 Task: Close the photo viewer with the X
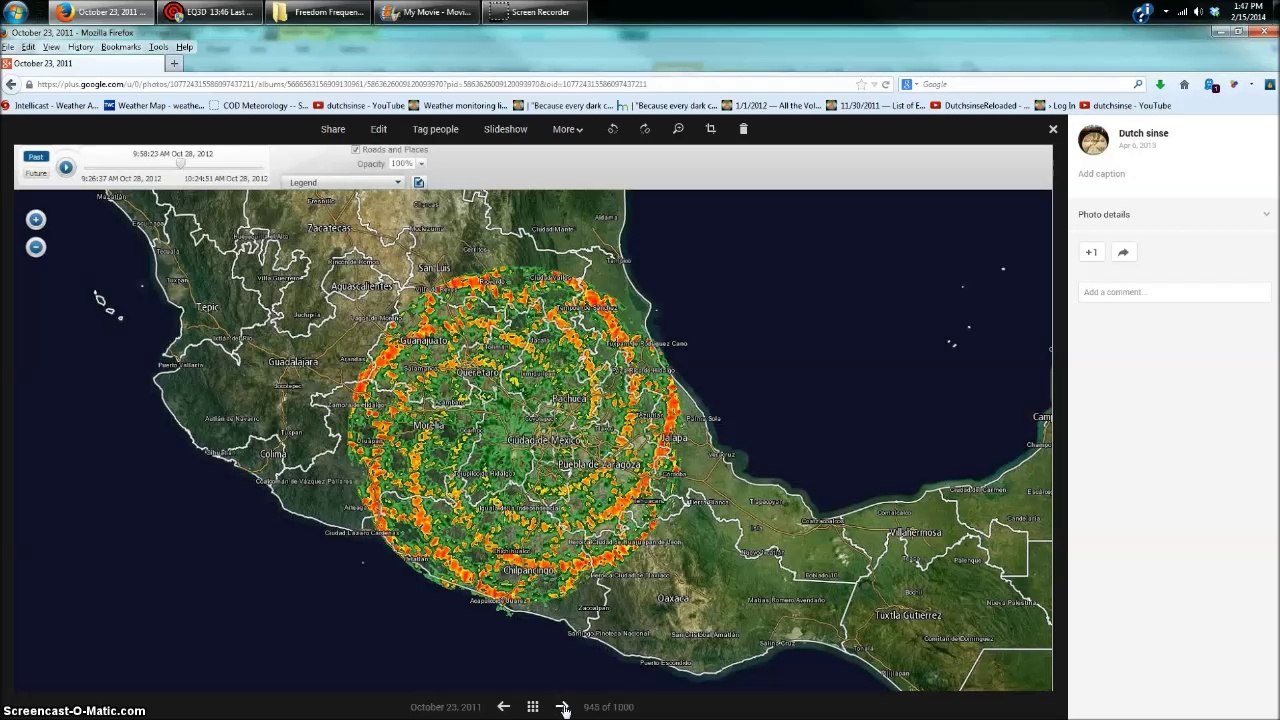coord(1053,129)
